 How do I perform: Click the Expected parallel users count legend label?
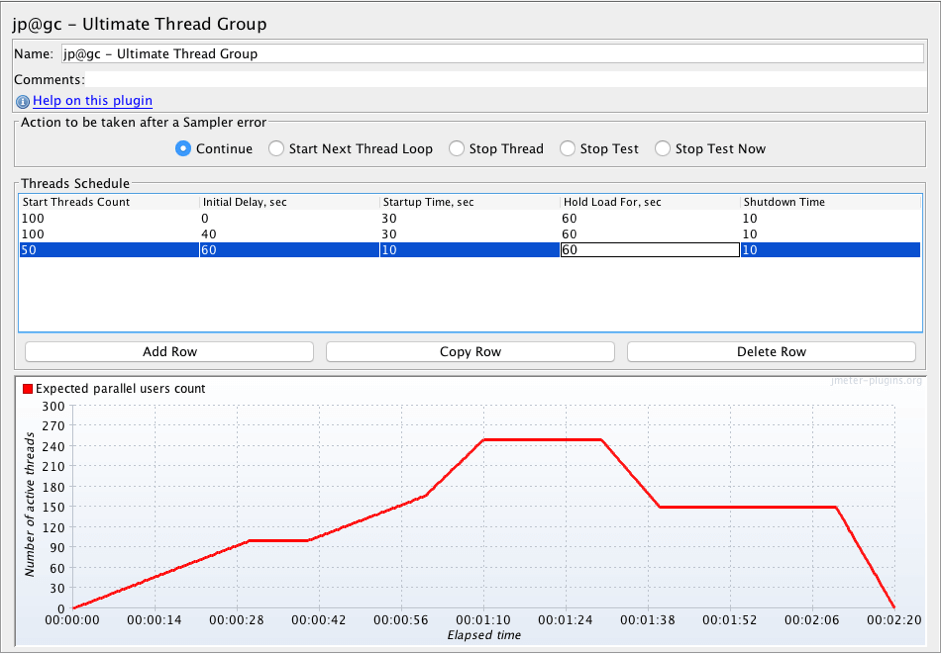pos(121,389)
